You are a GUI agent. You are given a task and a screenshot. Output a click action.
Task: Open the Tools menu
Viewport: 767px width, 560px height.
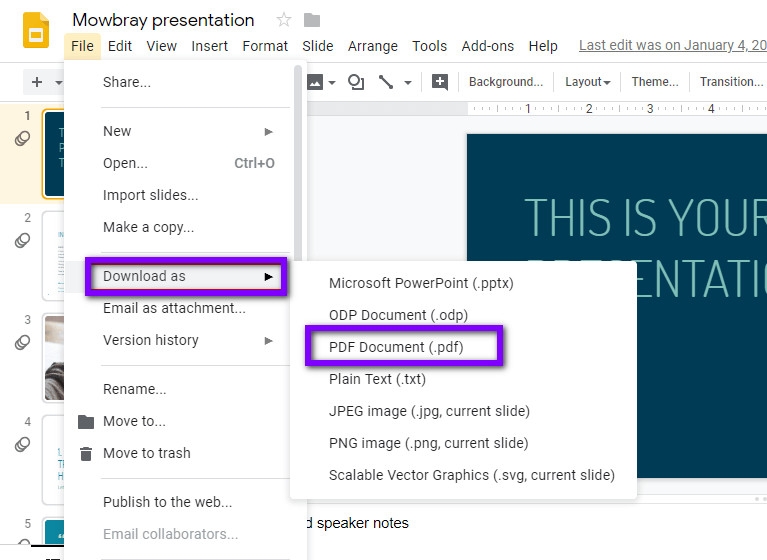coord(429,46)
